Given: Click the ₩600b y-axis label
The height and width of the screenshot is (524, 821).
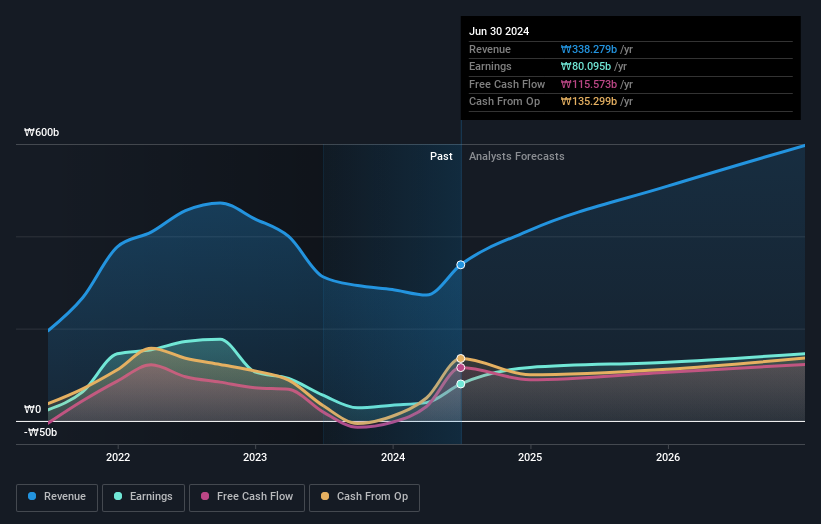Looking at the screenshot, I should pyautogui.click(x=41, y=132).
